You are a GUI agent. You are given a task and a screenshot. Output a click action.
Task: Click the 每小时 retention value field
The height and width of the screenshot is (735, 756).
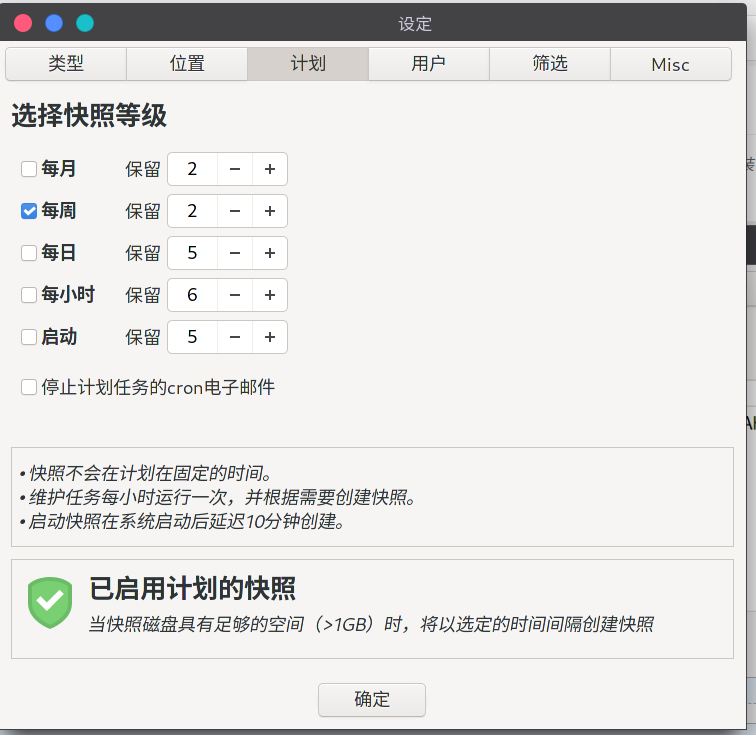click(192, 295)
